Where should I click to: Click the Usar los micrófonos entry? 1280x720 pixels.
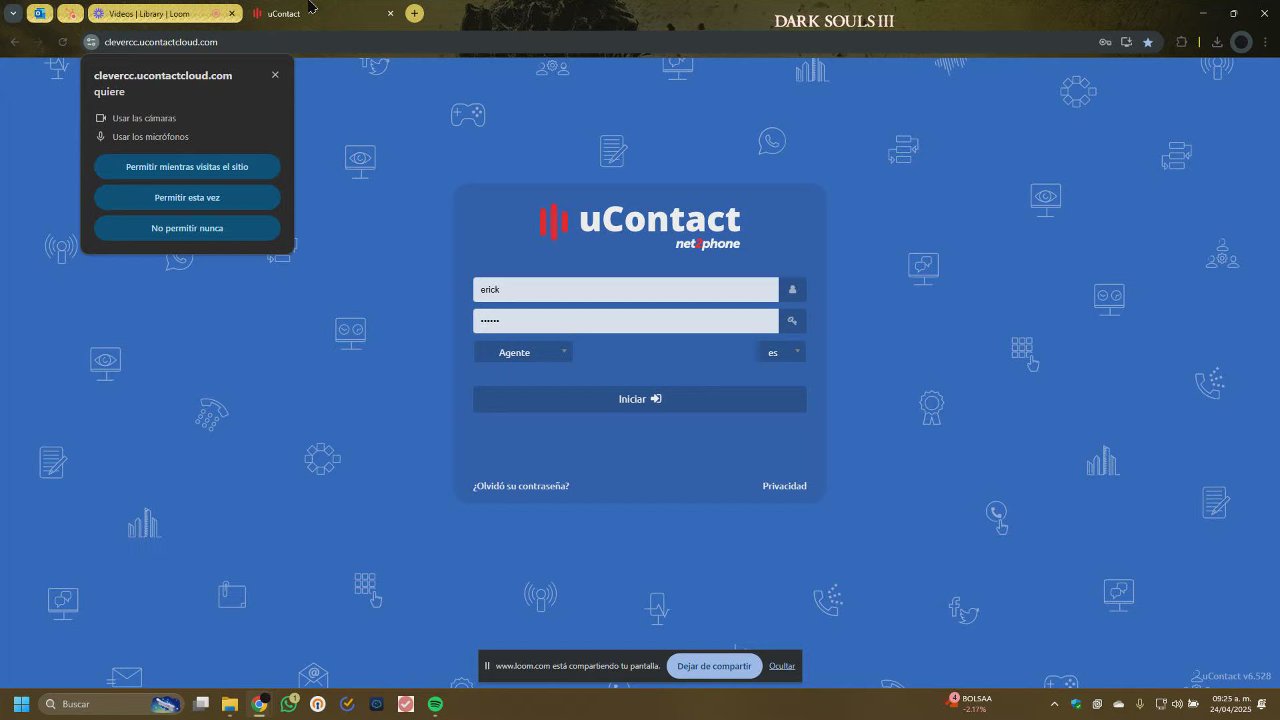click(142, 137)
